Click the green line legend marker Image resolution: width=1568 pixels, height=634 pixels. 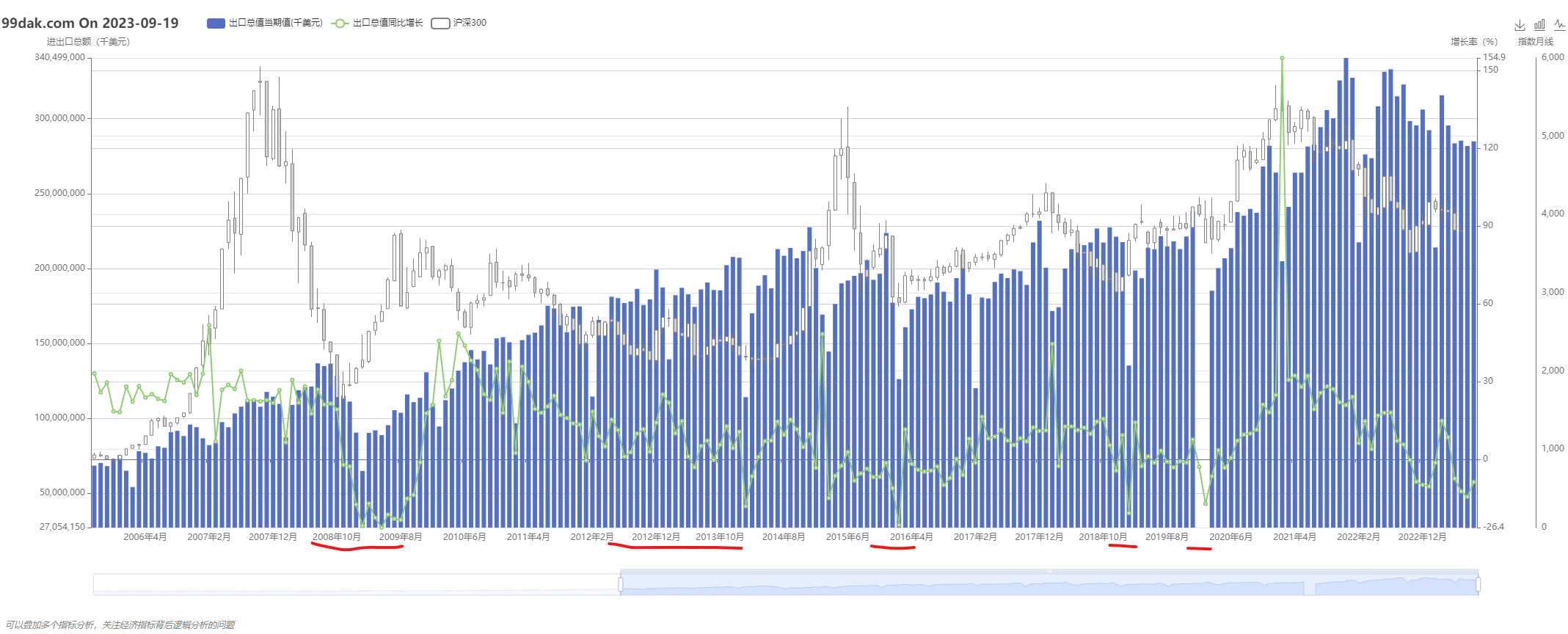coord(339,23)
